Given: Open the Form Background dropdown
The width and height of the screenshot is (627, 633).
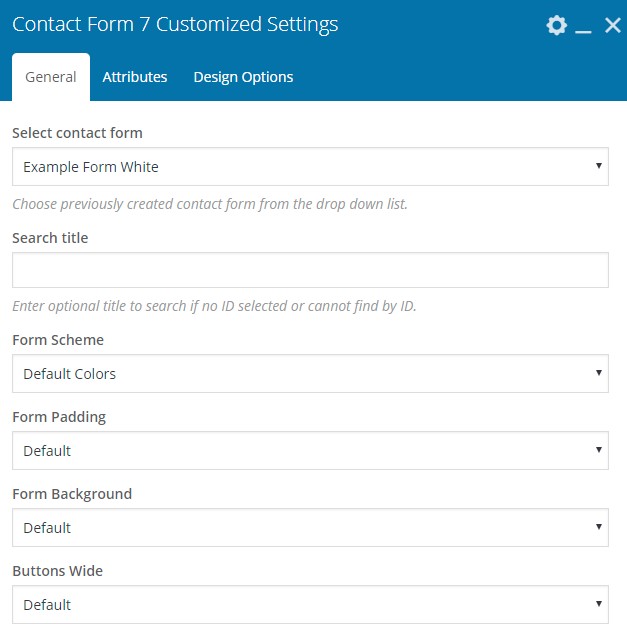Looking at the screenshot, I should (310, 528).
